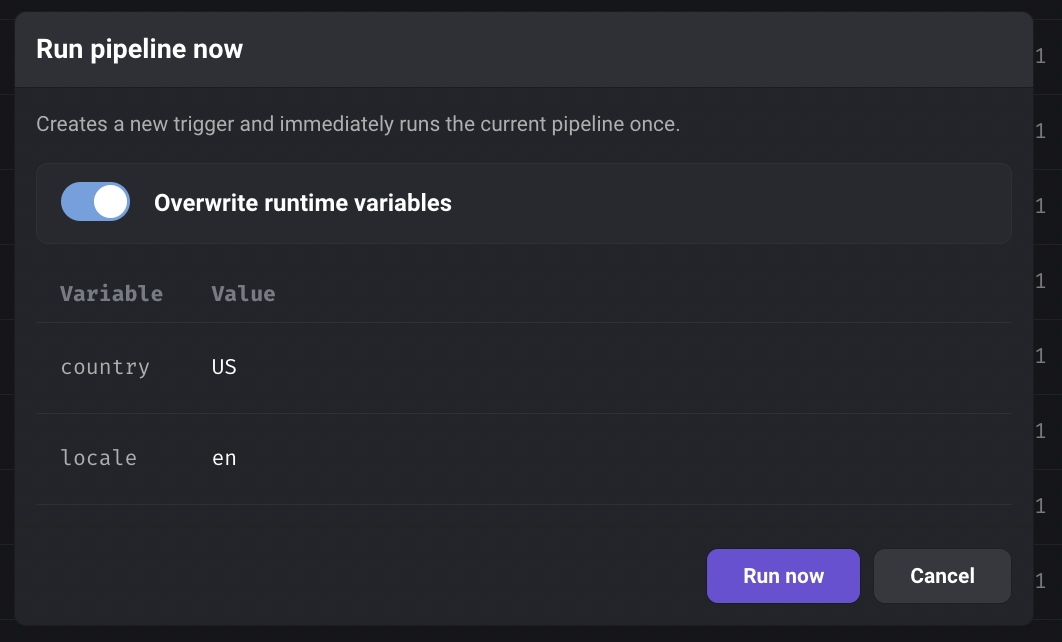Dismiss dialog by clicking dark backdrop below it

pyautogui.click(x=531, y=635)
